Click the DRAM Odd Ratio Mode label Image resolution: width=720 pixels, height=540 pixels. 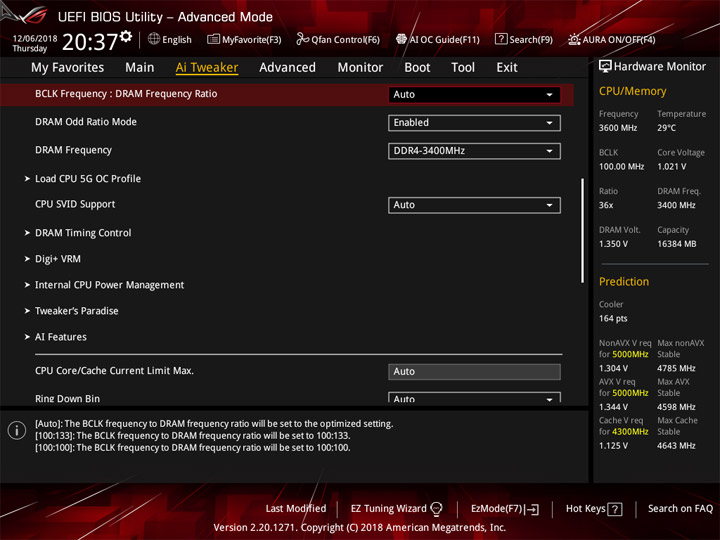coord(86,122)
